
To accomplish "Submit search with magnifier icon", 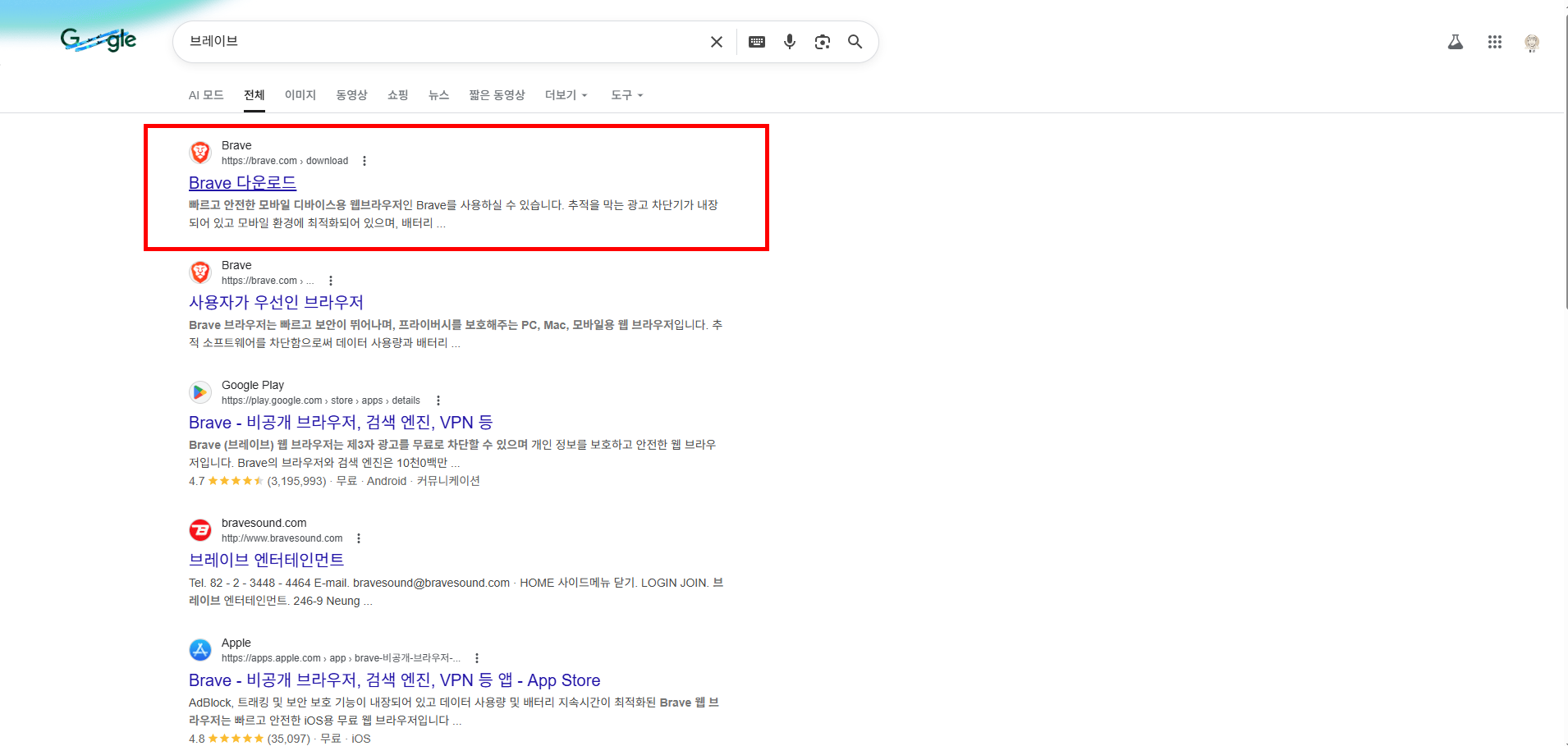I will pos(855,42).
